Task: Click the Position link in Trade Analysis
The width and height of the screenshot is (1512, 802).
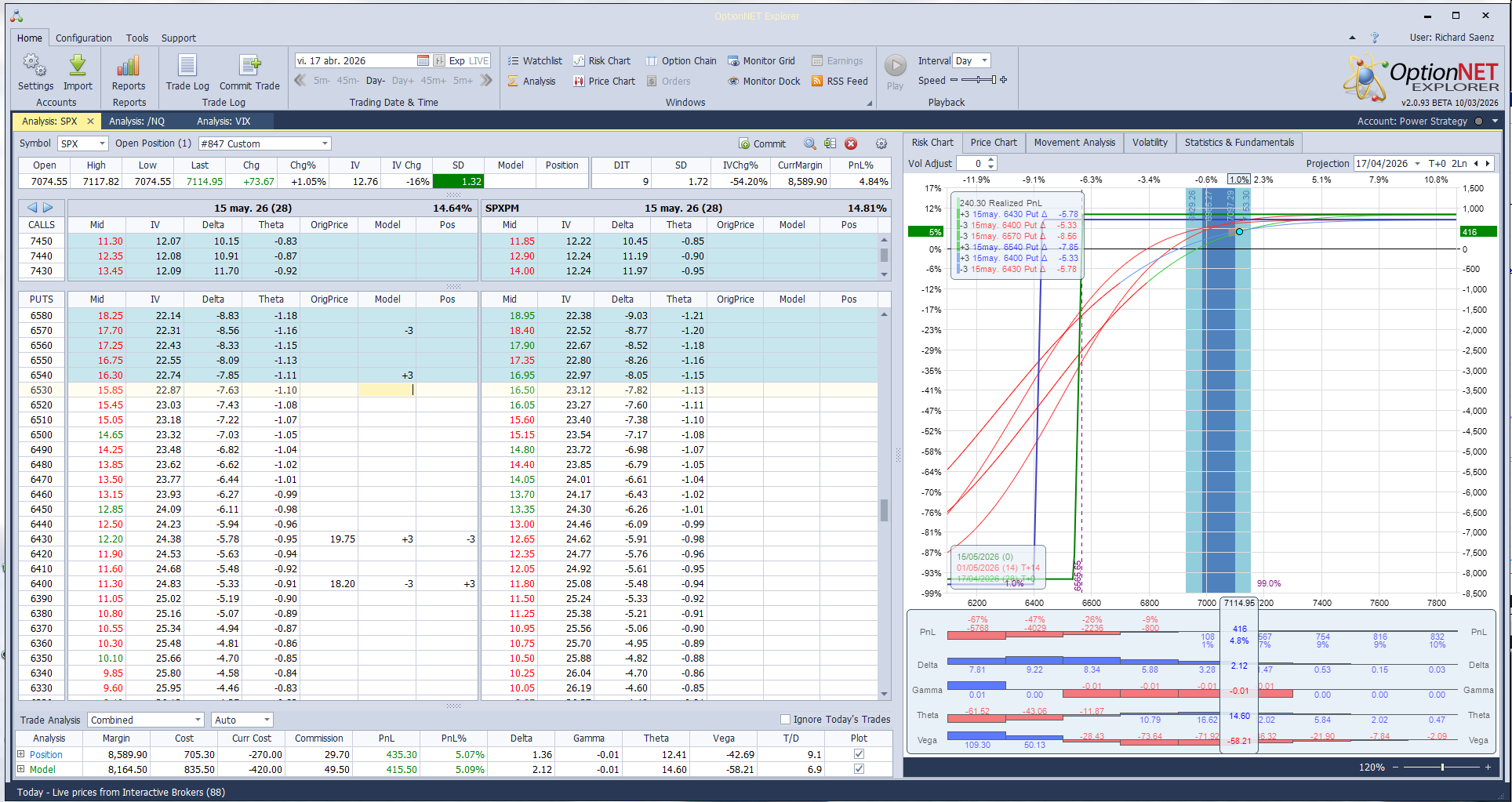Action: (46, 754)
